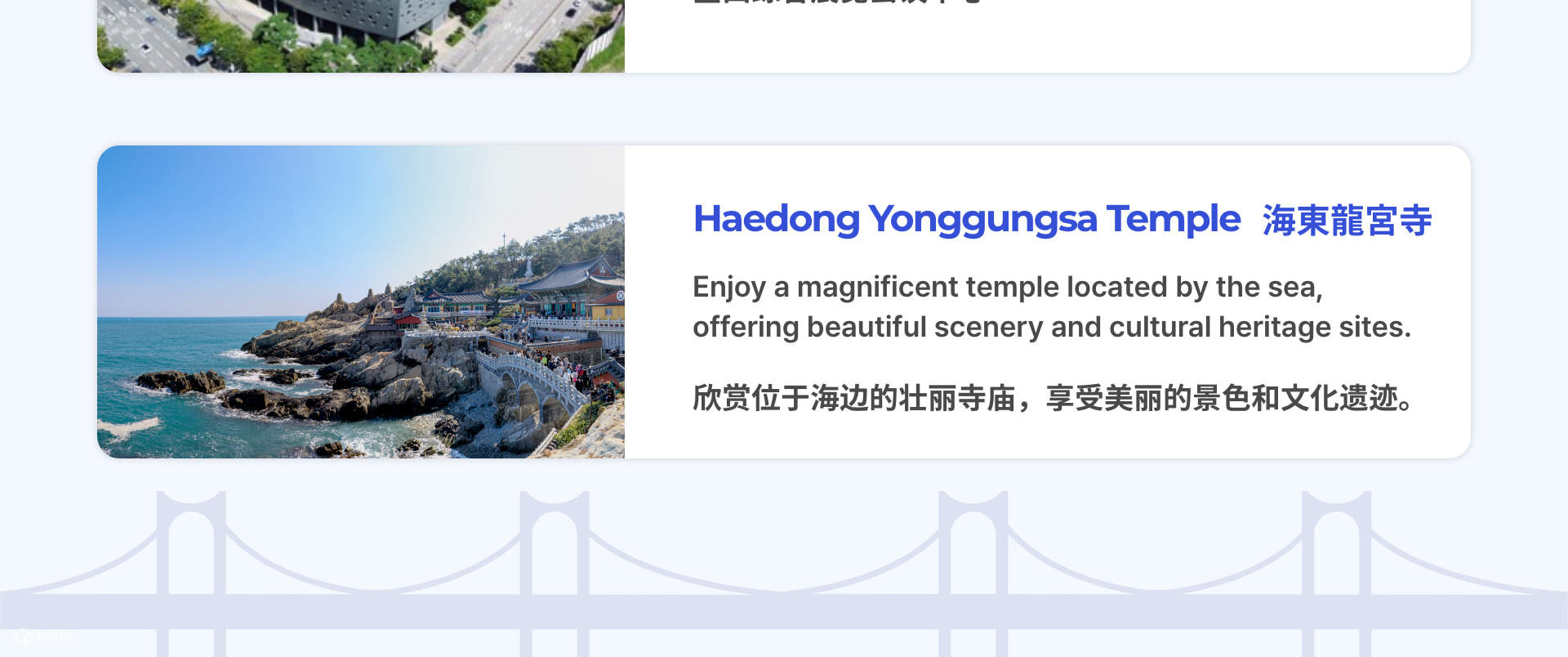The height and width of the screenshot is (657, 1568).
Task: Click the bridge deck band along the bottom
Action: 784,611
